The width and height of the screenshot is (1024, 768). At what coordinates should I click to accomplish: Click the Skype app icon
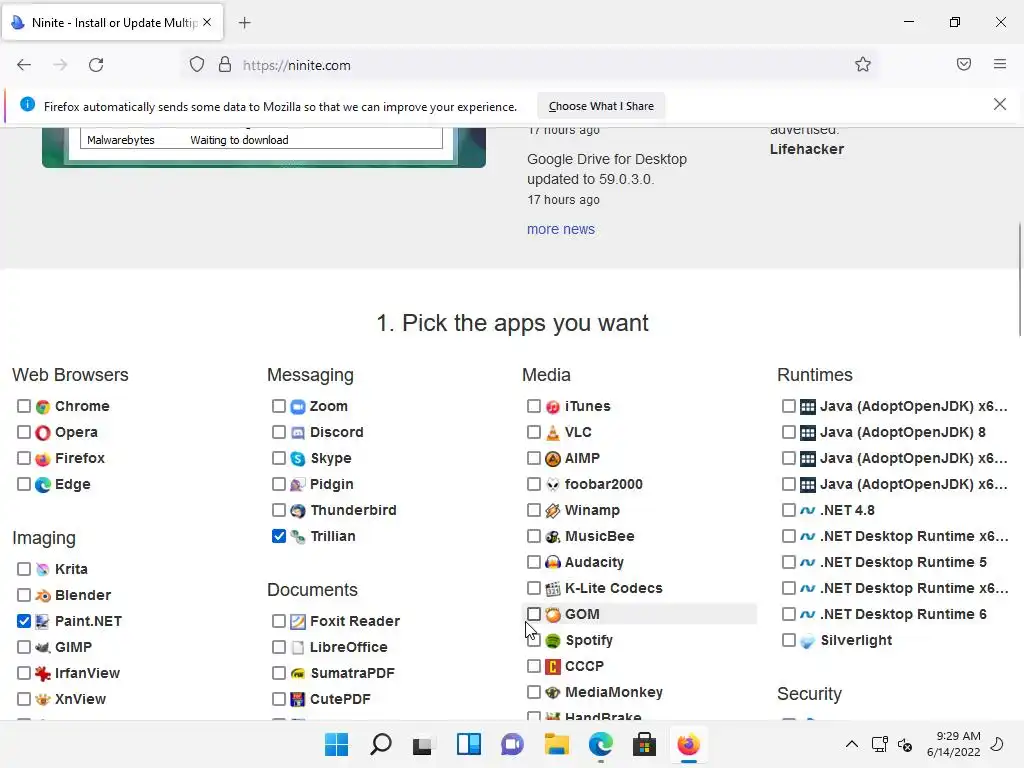pos(298,458)
